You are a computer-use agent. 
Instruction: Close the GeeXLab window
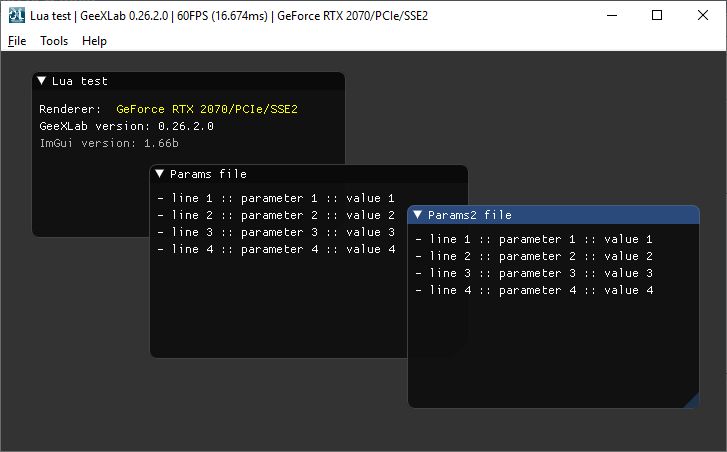702,15
